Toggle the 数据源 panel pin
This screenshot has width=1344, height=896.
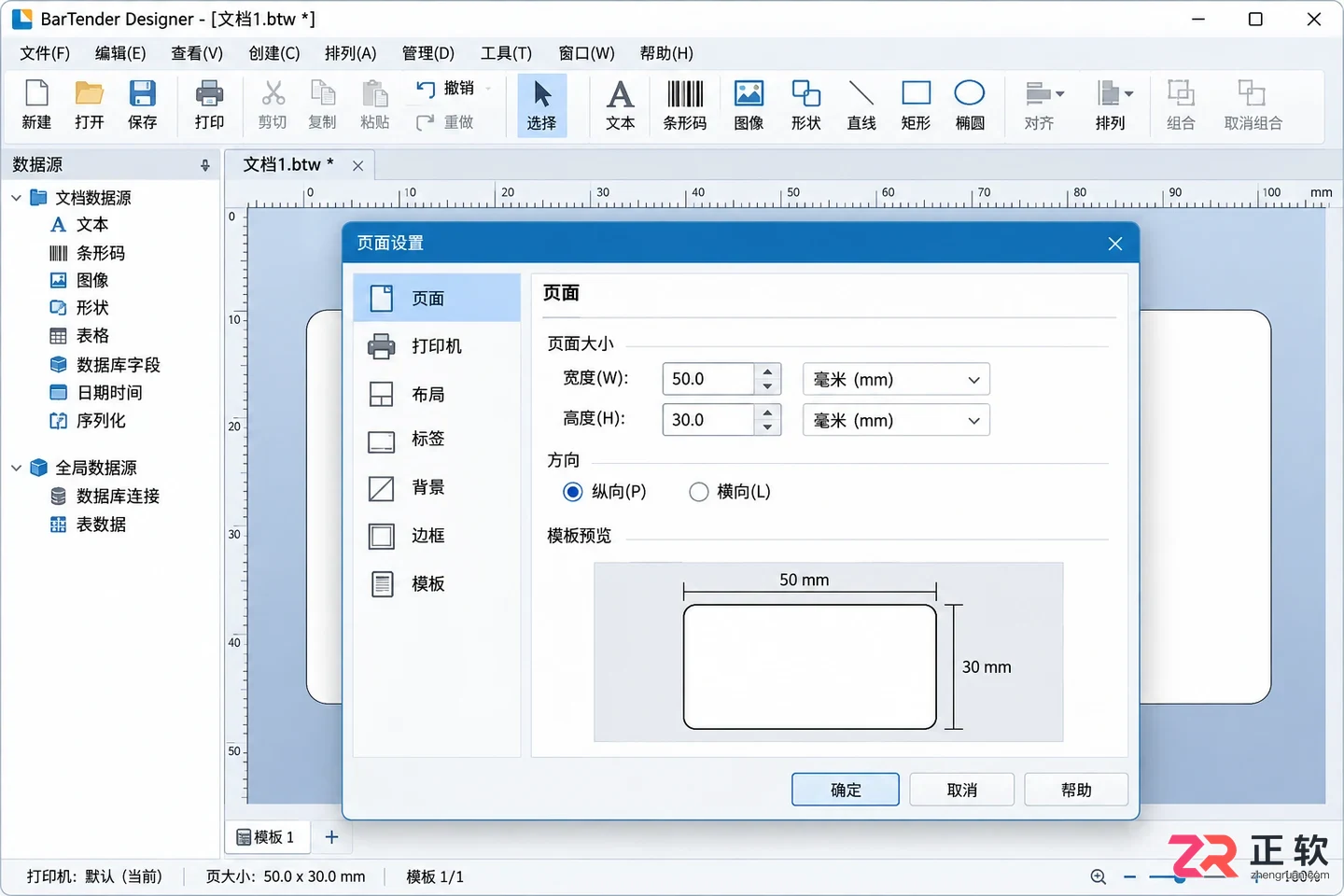point(205,165)
